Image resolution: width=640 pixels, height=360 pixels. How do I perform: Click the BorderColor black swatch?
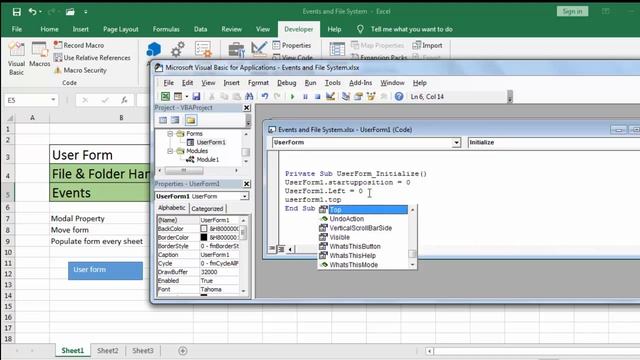point(204,238)
